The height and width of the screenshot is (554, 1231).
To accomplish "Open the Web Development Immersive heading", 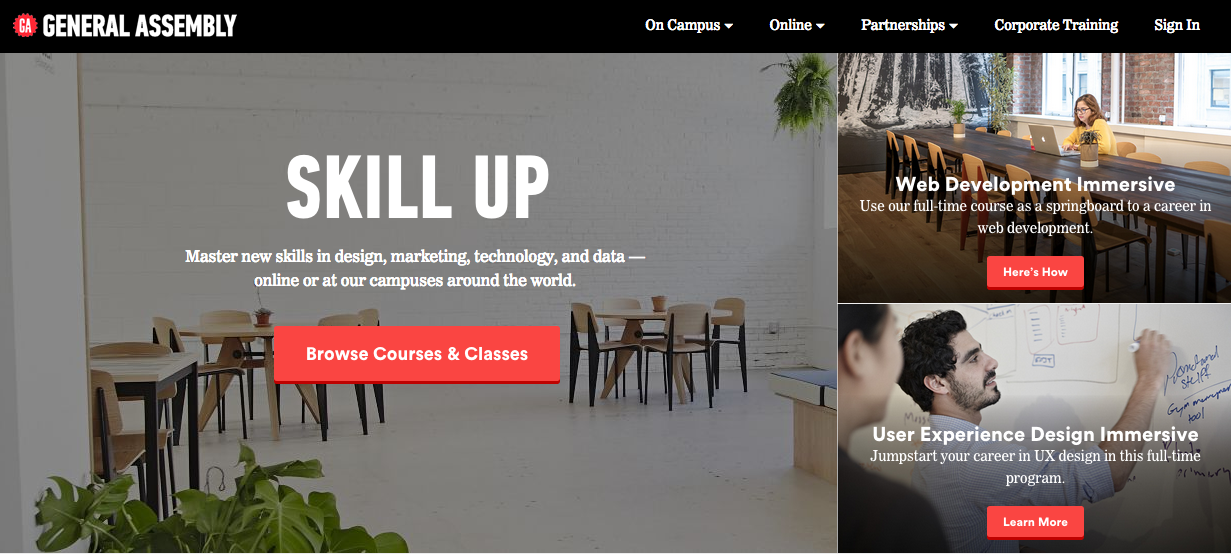I will [1035, 185].
